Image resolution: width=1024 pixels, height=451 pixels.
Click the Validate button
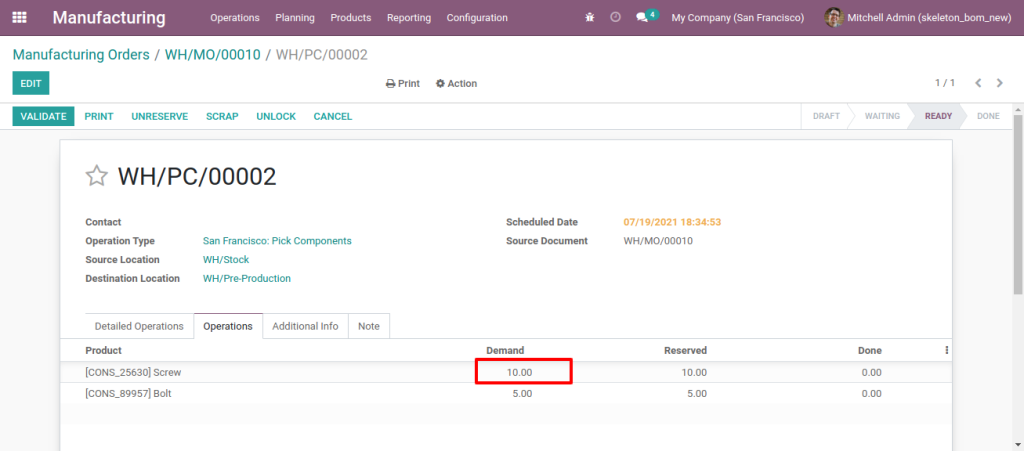(x=43, y=116)
